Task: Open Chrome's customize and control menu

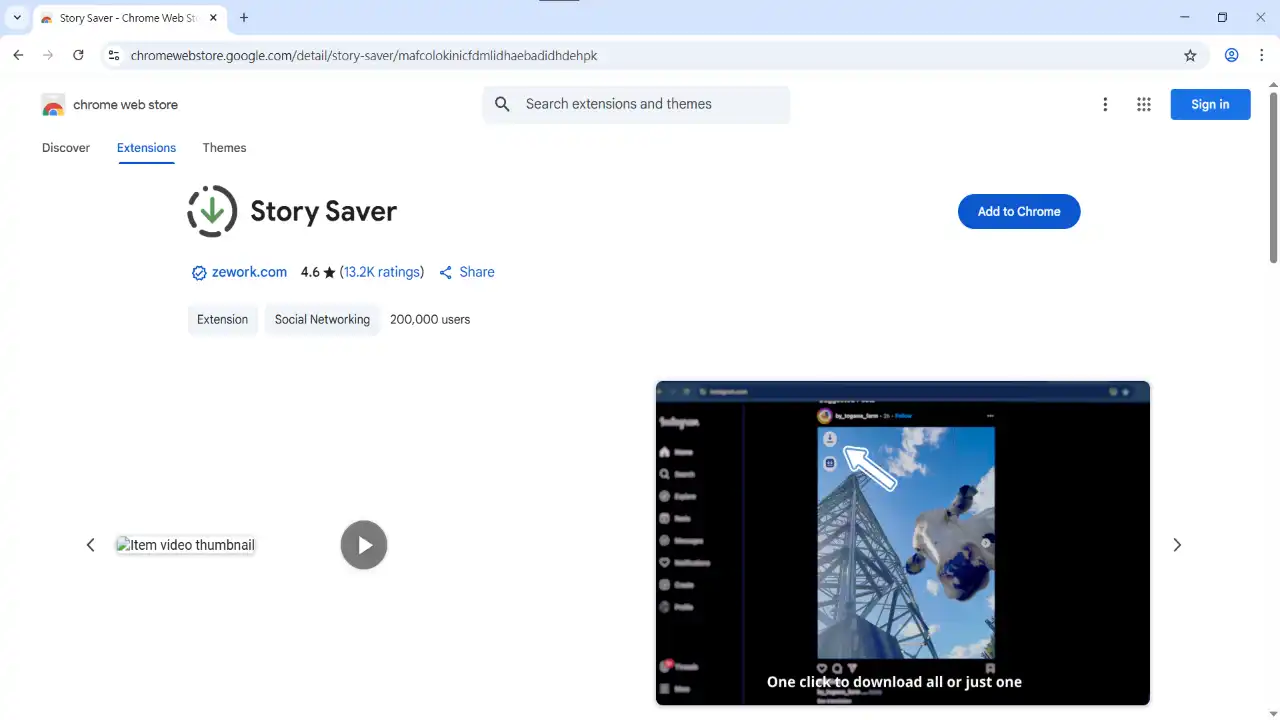Action: point(1260,55)
